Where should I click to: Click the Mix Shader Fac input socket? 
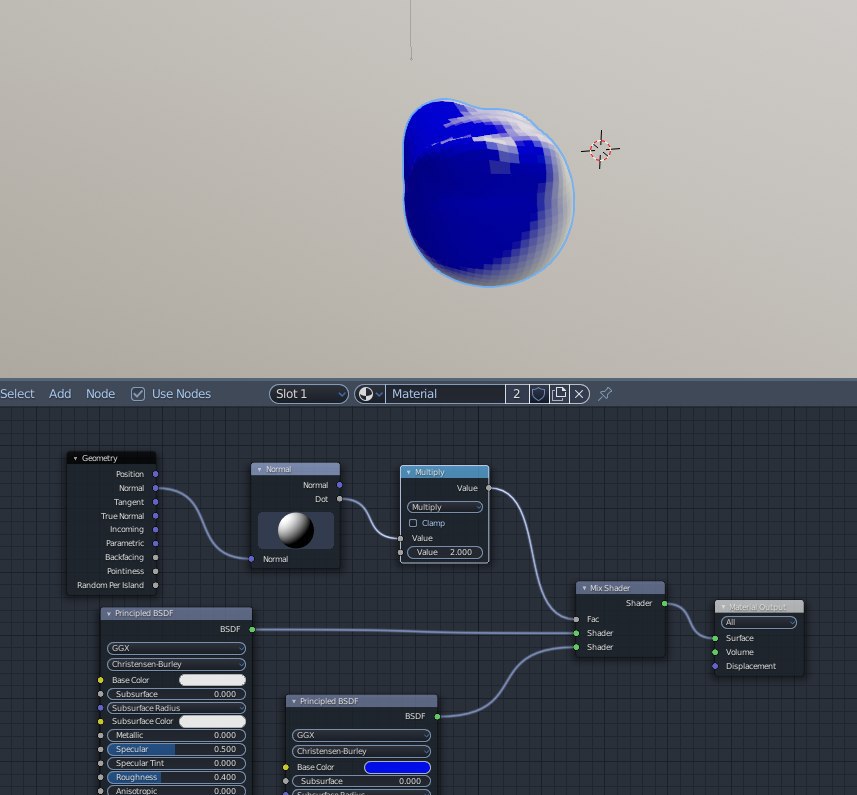coord(576,620)
